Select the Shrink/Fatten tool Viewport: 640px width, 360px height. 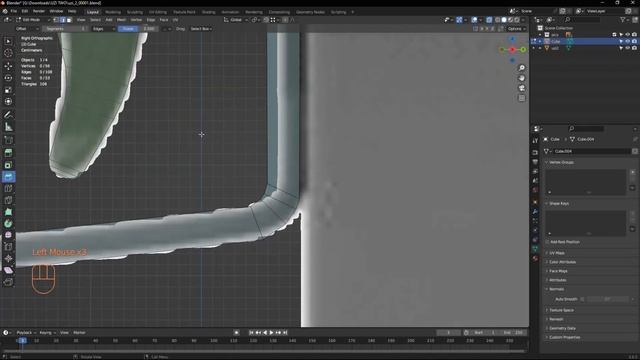[8, 259]
